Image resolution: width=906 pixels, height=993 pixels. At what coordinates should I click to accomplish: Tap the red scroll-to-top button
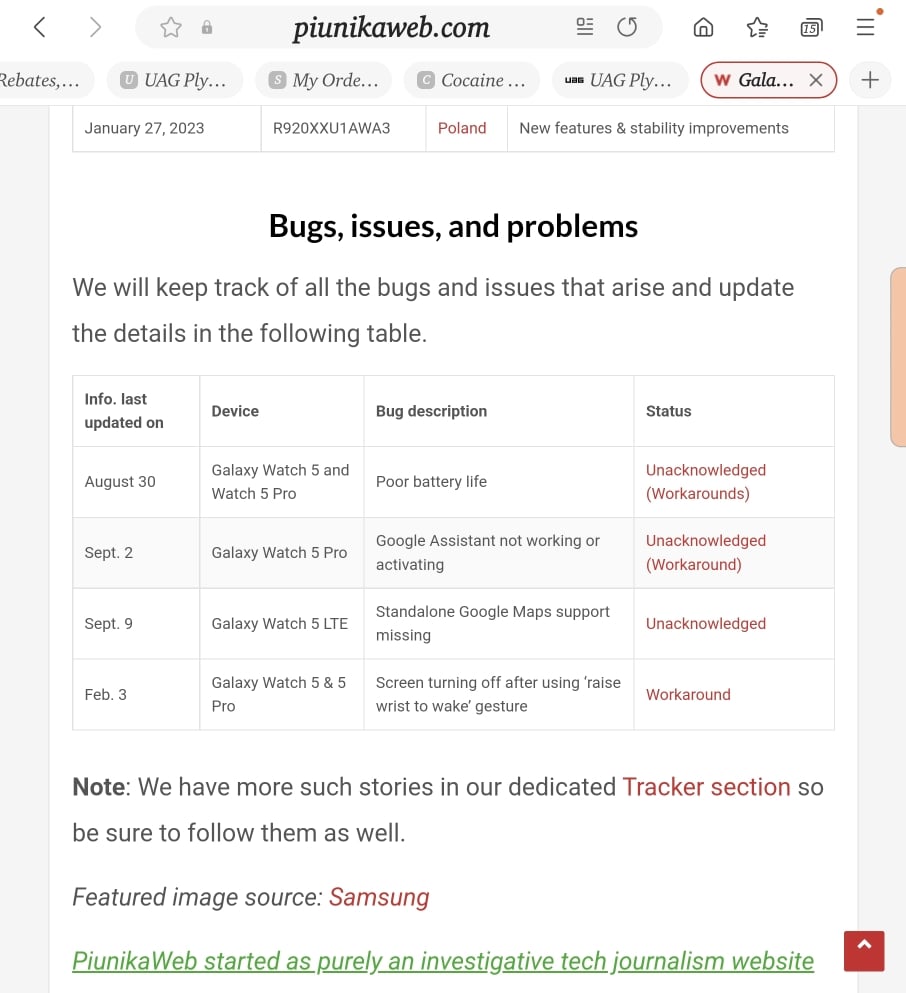click(x=864, y=951)
